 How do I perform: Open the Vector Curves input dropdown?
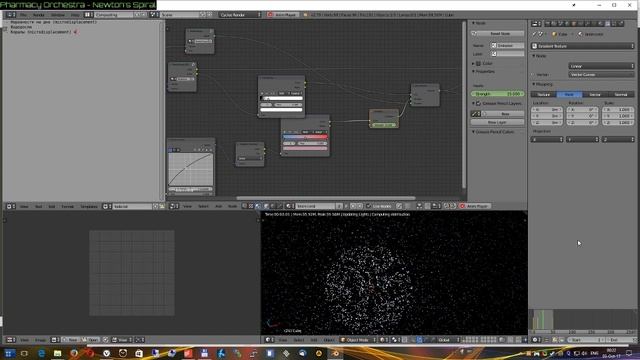(601, 75)
